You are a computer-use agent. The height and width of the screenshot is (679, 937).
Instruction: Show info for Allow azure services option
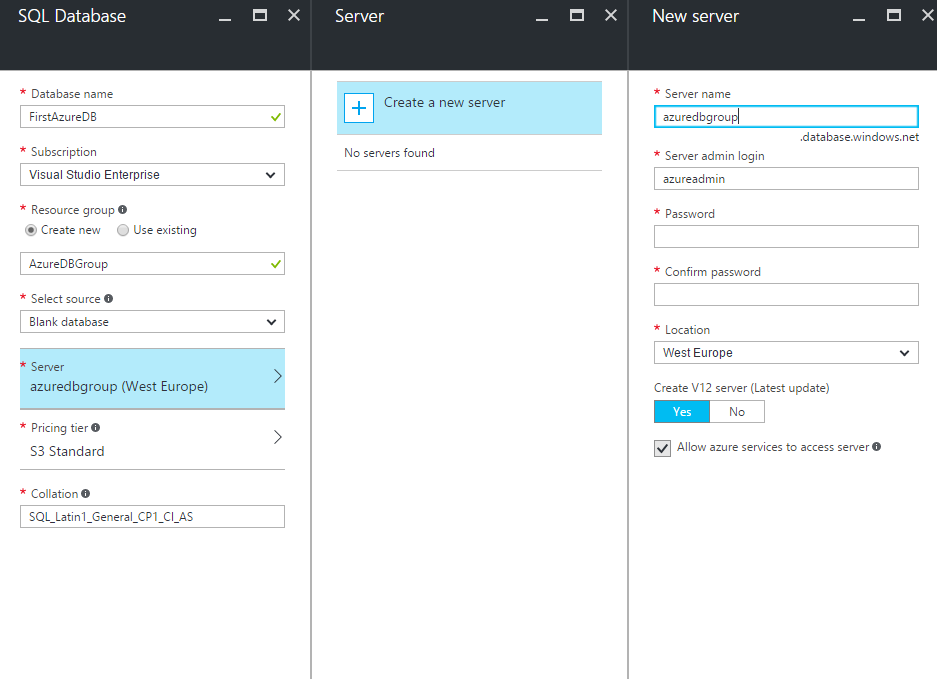click(x=877, y=446)
